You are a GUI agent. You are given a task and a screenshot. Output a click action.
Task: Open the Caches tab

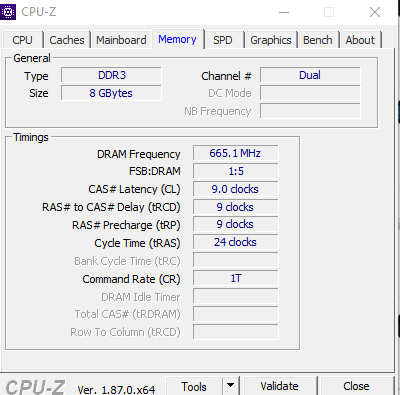pos(67,40)
